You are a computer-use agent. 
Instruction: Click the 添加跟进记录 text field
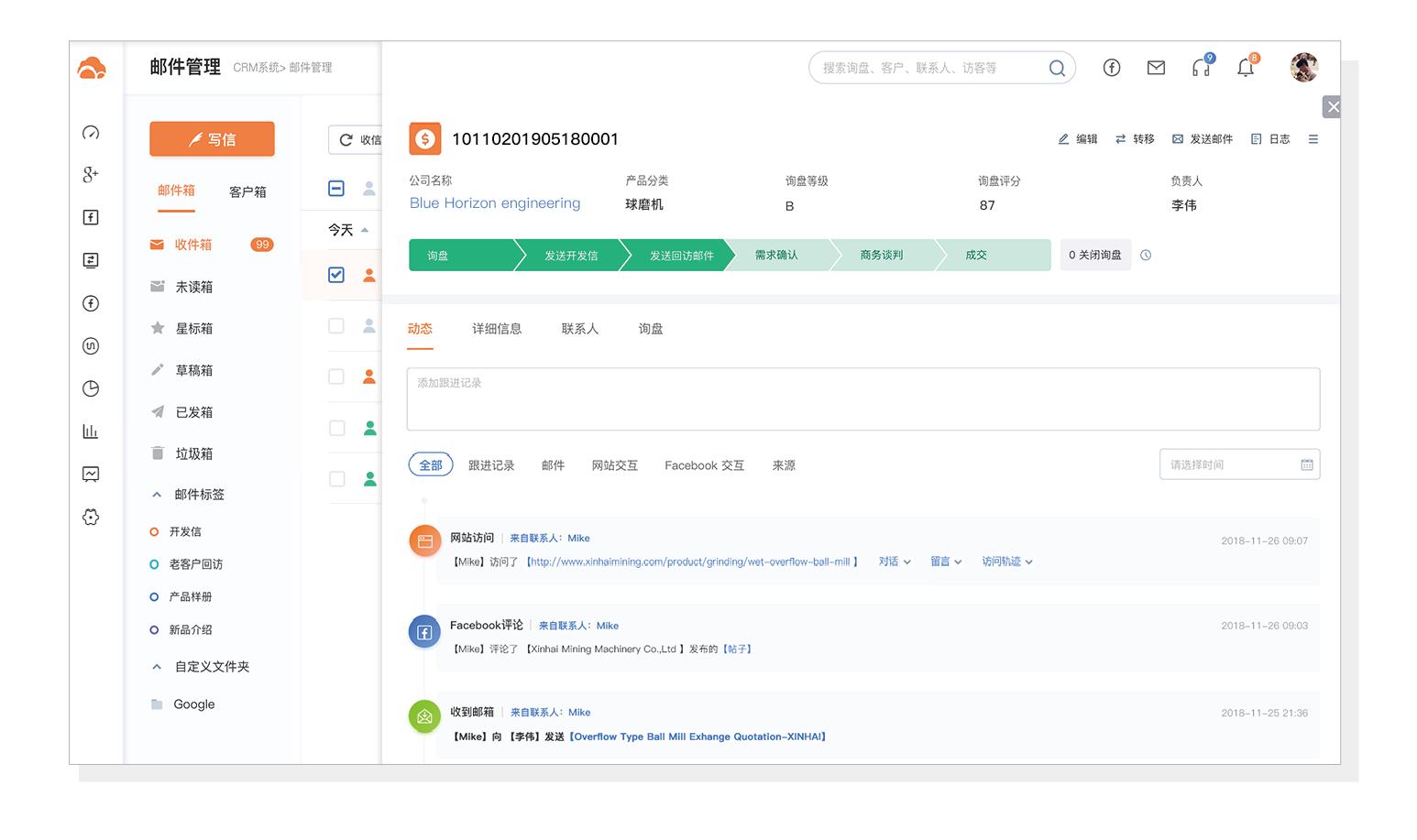(862, 399)
